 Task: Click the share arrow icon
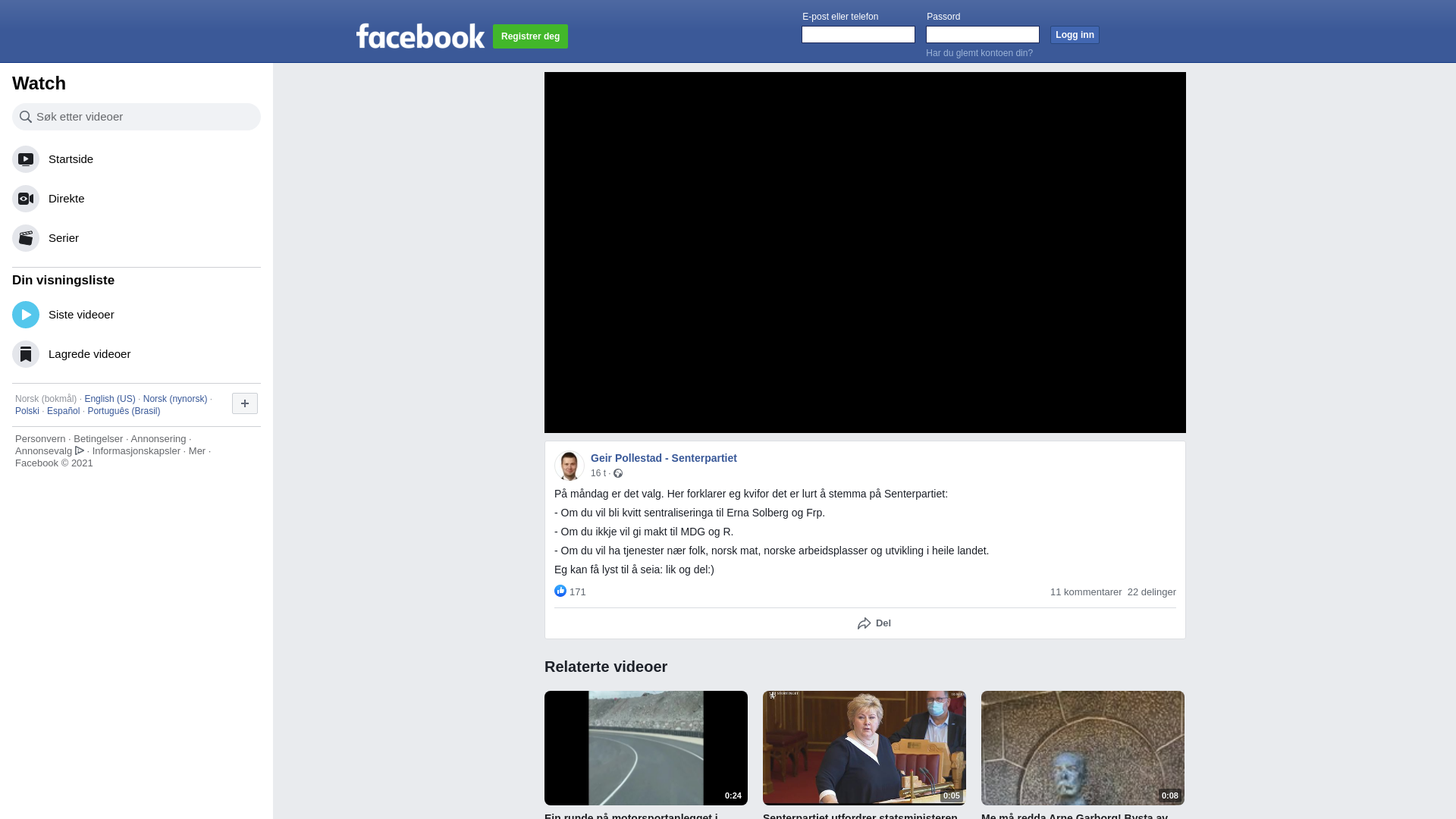tap(864, 623)
